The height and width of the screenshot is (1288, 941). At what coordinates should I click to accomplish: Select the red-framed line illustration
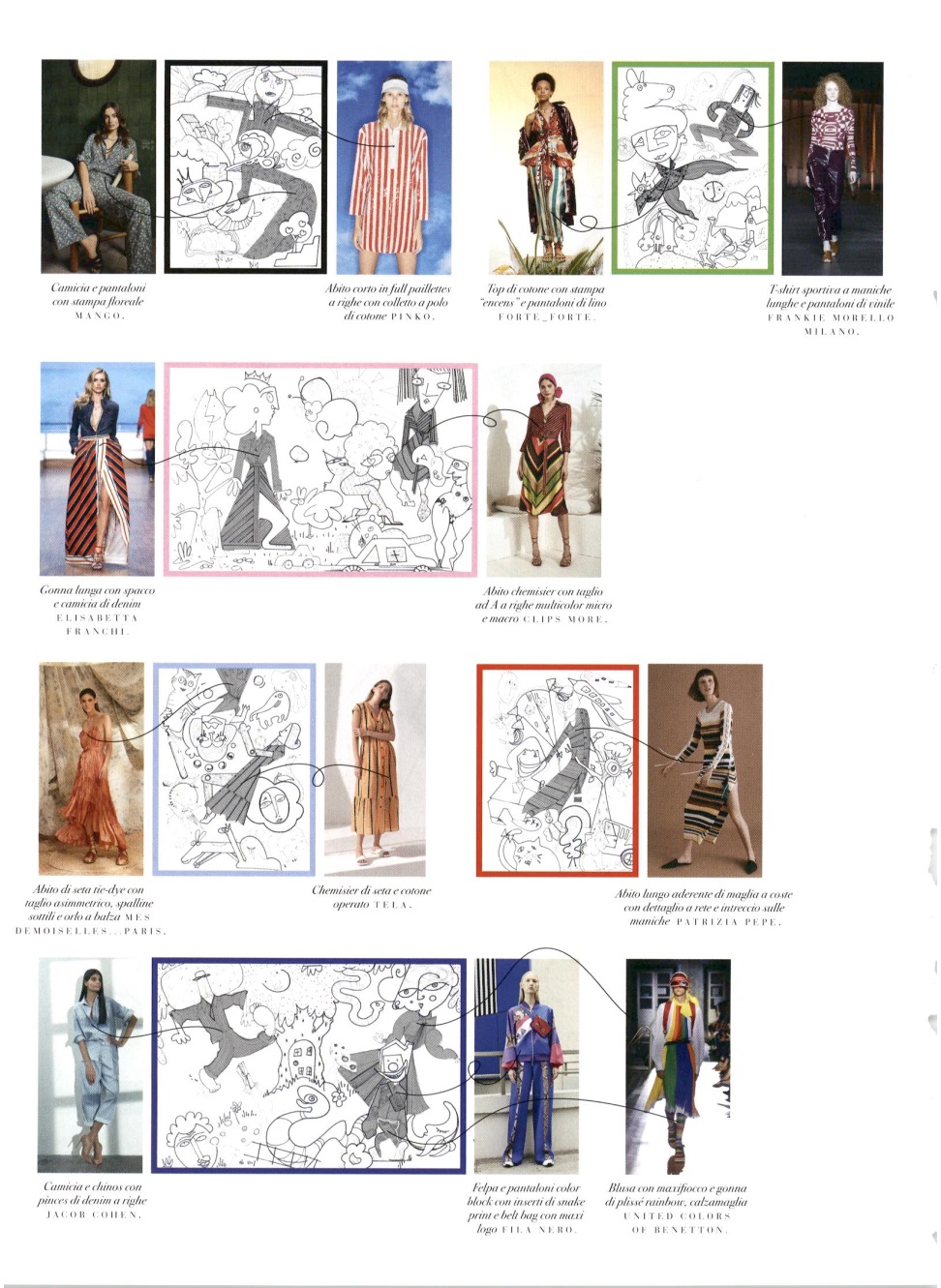pyautogui.click(x=558, y=770)
